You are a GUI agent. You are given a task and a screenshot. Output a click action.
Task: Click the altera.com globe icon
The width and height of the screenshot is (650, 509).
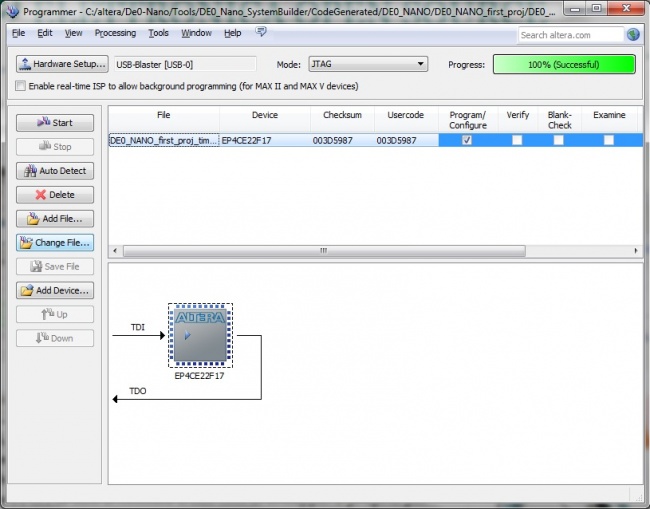[x=633, y=35]
